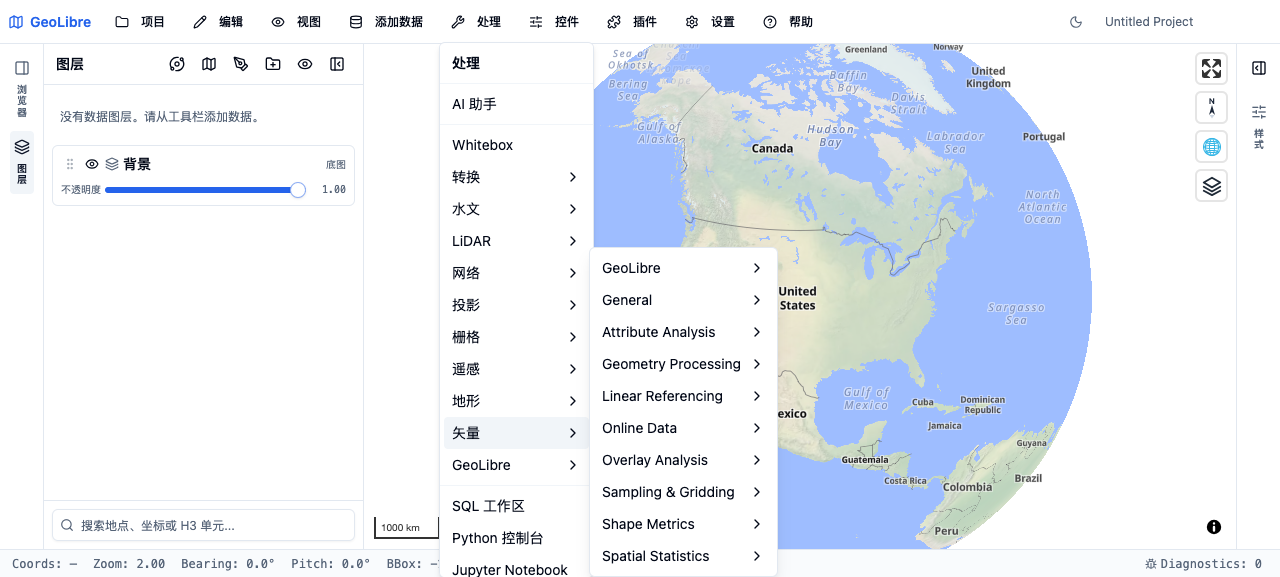Toggle the globe projection button
1280x577 pixels.
pyautogui.click(x=1211, y=147)
